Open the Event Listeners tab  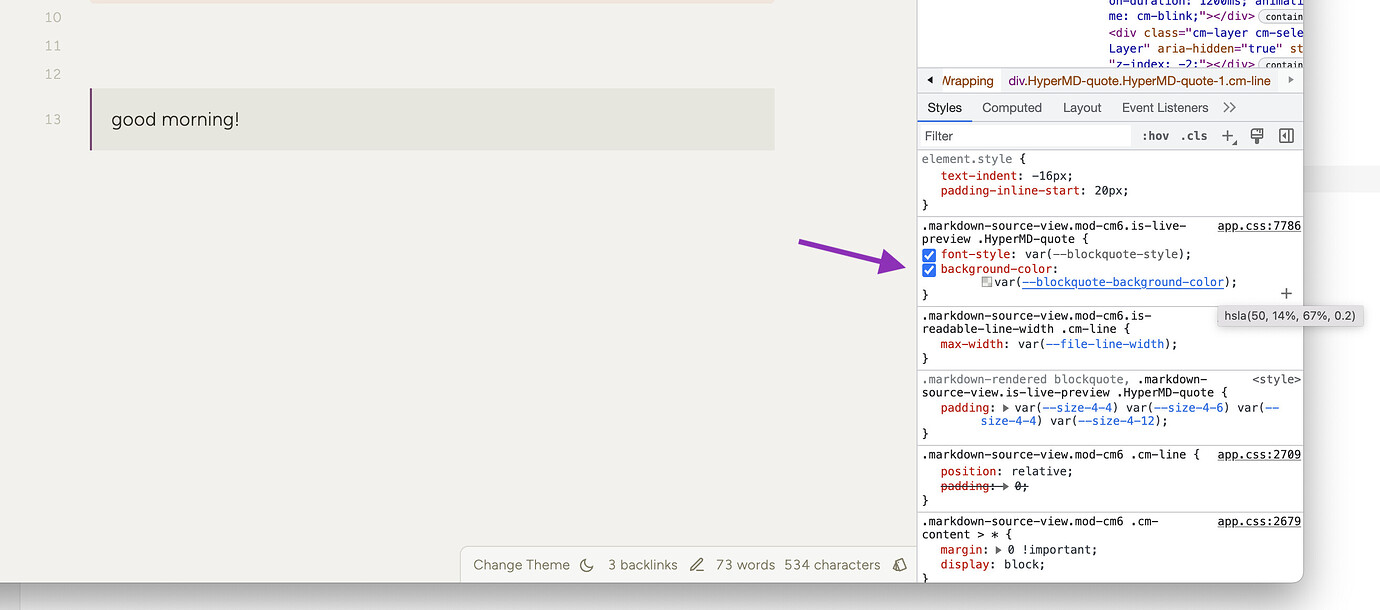1164,107
